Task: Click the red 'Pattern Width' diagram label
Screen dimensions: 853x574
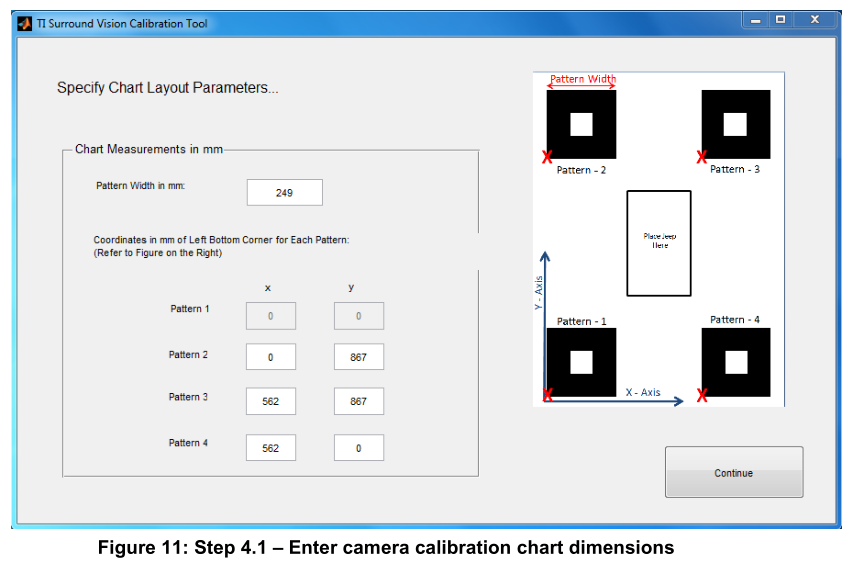Action: point(583,79)
